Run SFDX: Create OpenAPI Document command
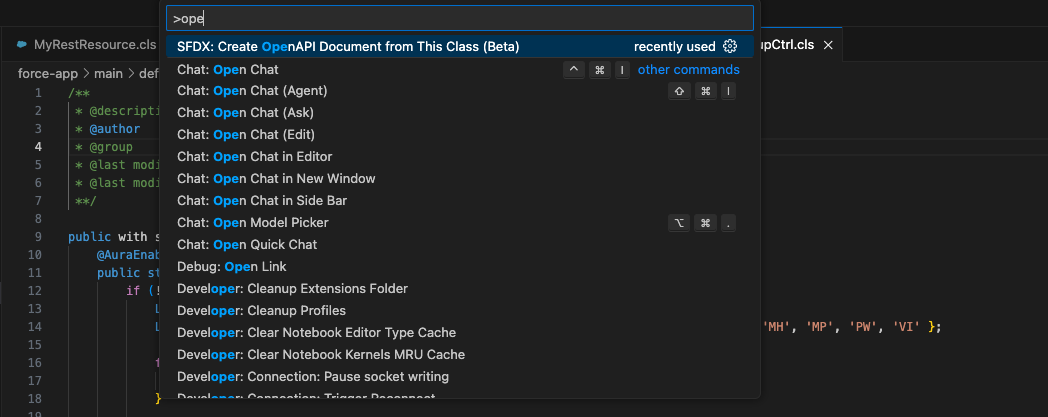 pos(460,47)
